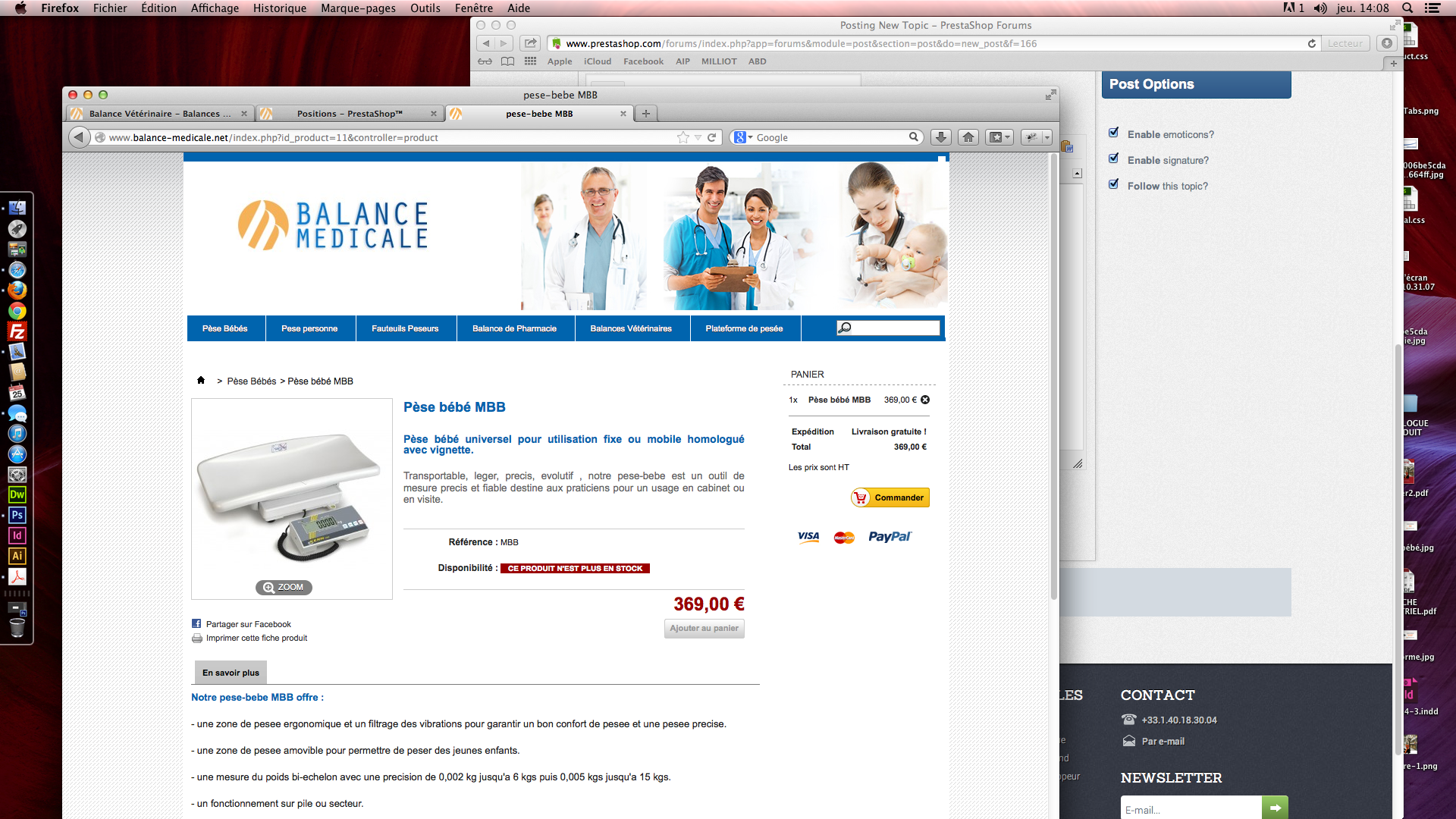Bookmark this page with the star icon

point(683,137)
